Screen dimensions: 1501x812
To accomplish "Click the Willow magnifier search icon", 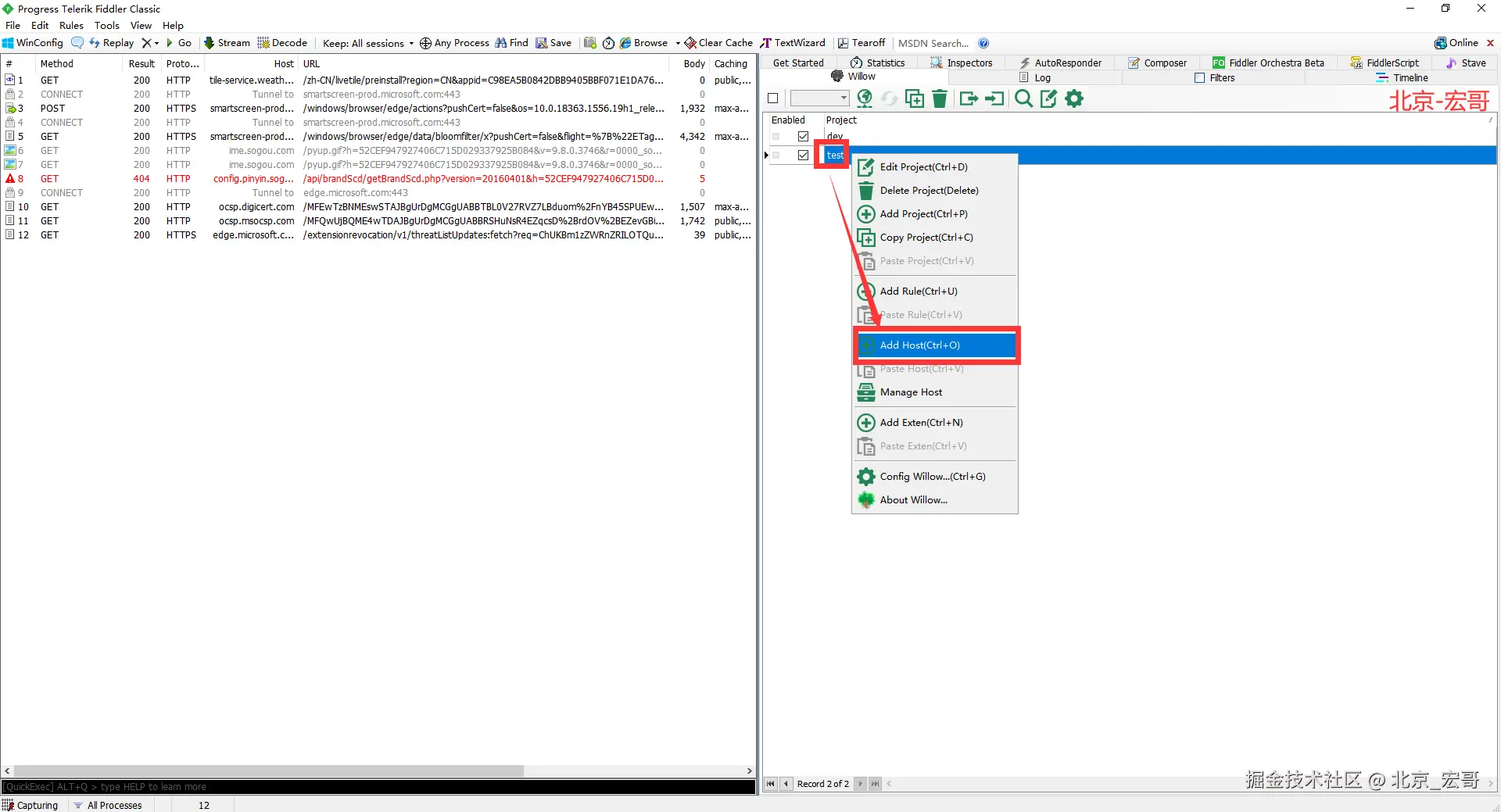I will [x=1023, y=98].
